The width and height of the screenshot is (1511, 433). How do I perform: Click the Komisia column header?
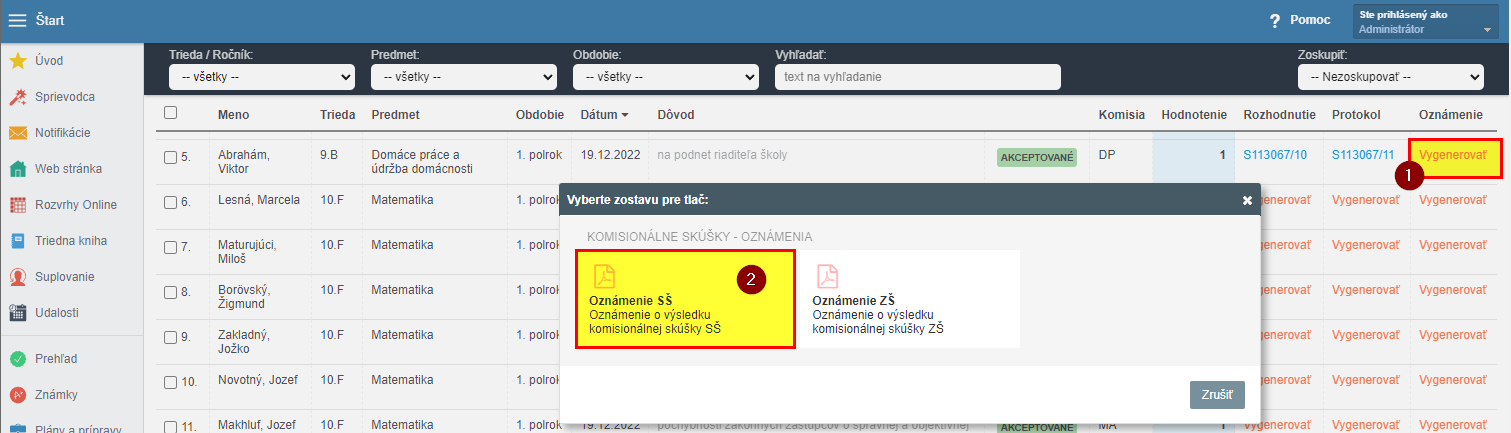click(1121, 115)
